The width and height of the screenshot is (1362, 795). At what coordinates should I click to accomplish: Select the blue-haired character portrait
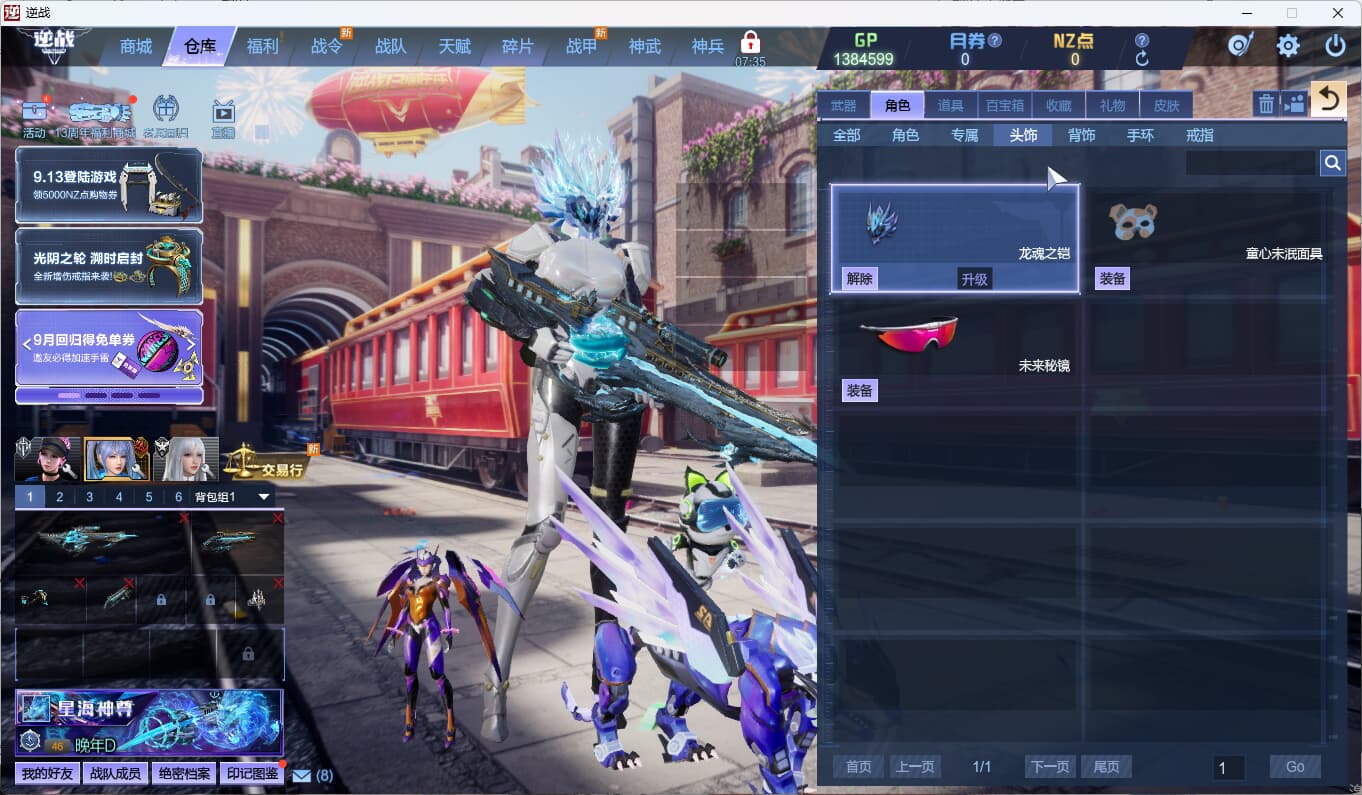point(116,460)
